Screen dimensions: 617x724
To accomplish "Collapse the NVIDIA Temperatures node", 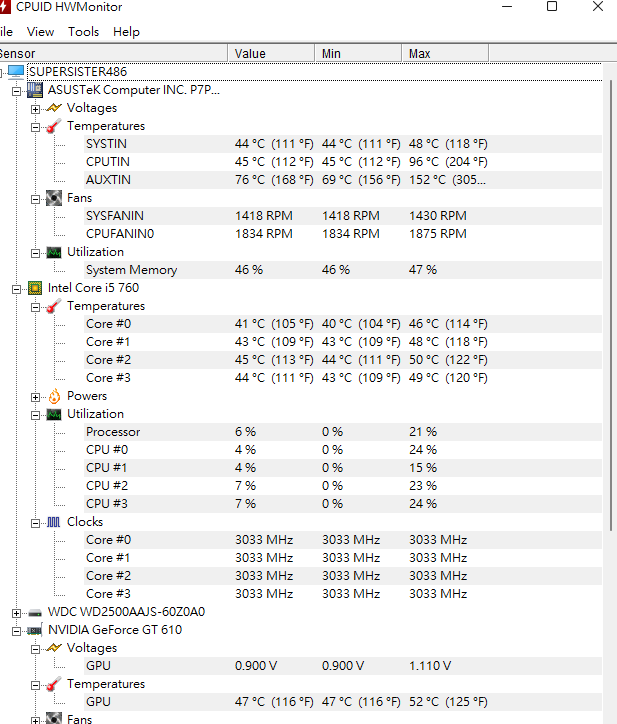I will (x=36, y=685).
